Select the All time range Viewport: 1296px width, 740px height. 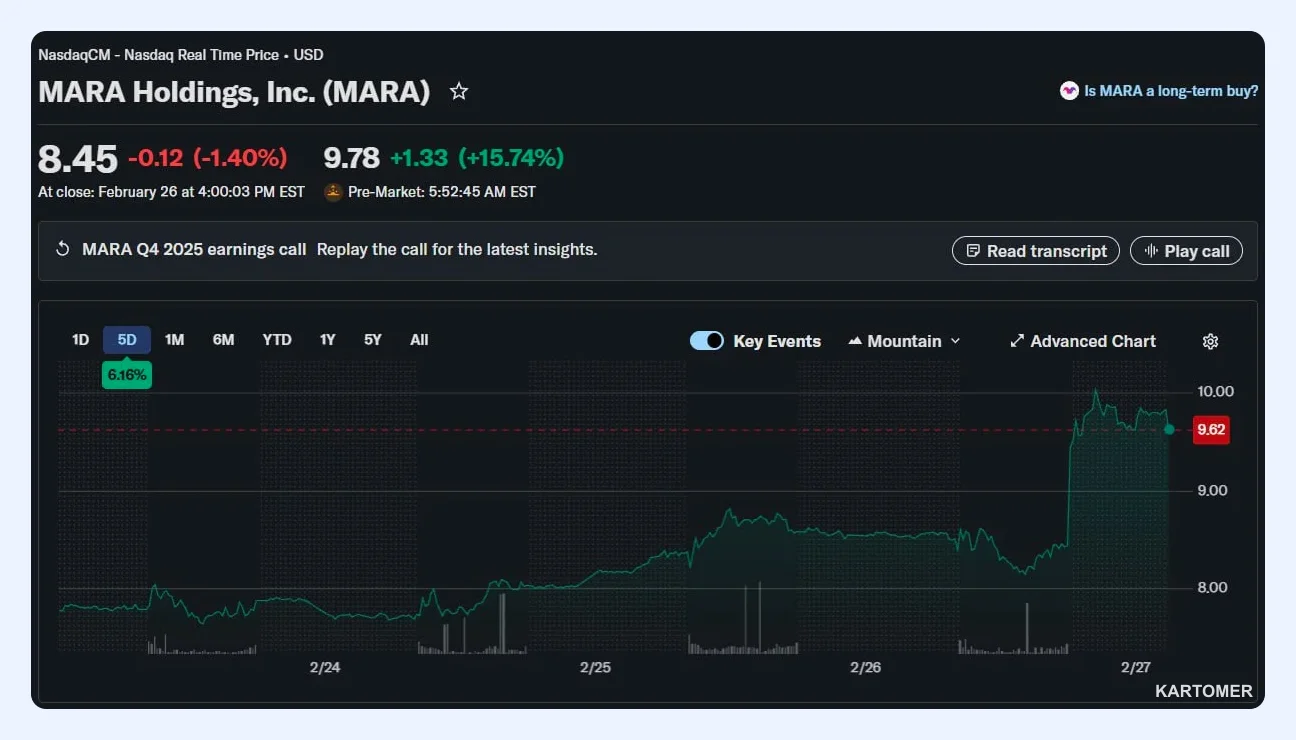point(419,340)
